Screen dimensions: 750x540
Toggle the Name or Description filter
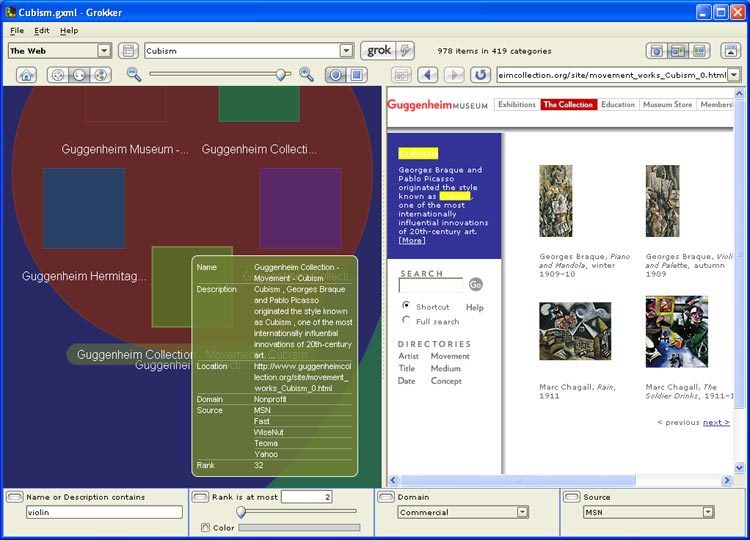tap(15, 497)
